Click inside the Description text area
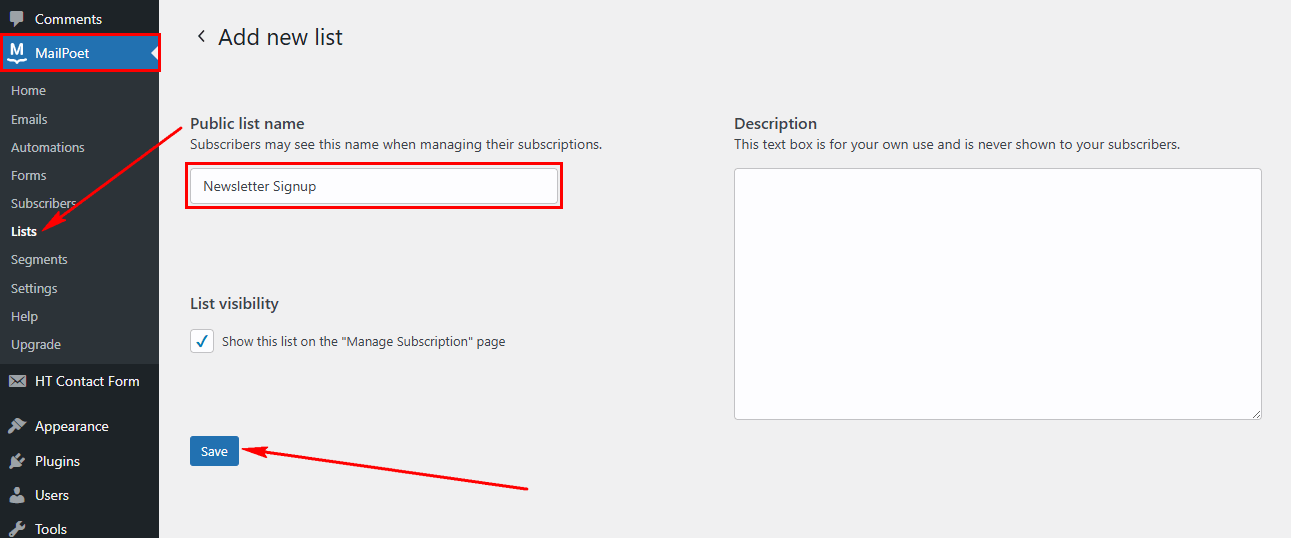 coord(997,293)
